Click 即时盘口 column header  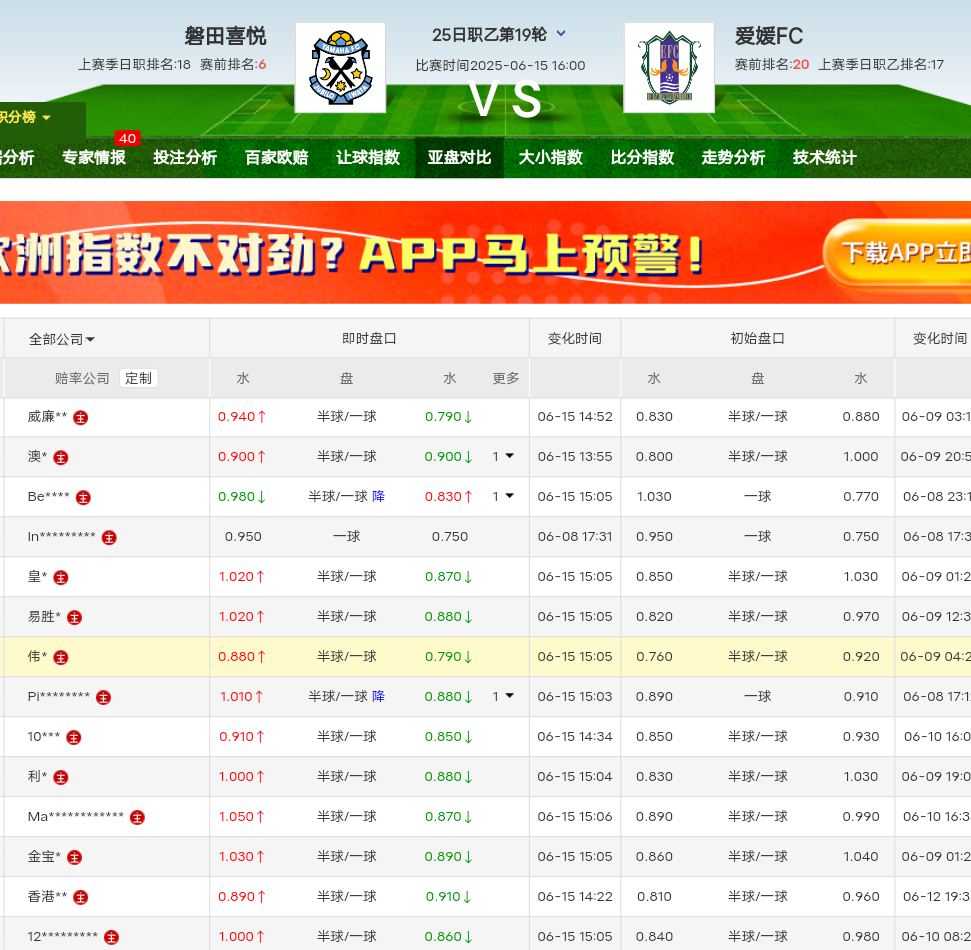click(369, 339)
